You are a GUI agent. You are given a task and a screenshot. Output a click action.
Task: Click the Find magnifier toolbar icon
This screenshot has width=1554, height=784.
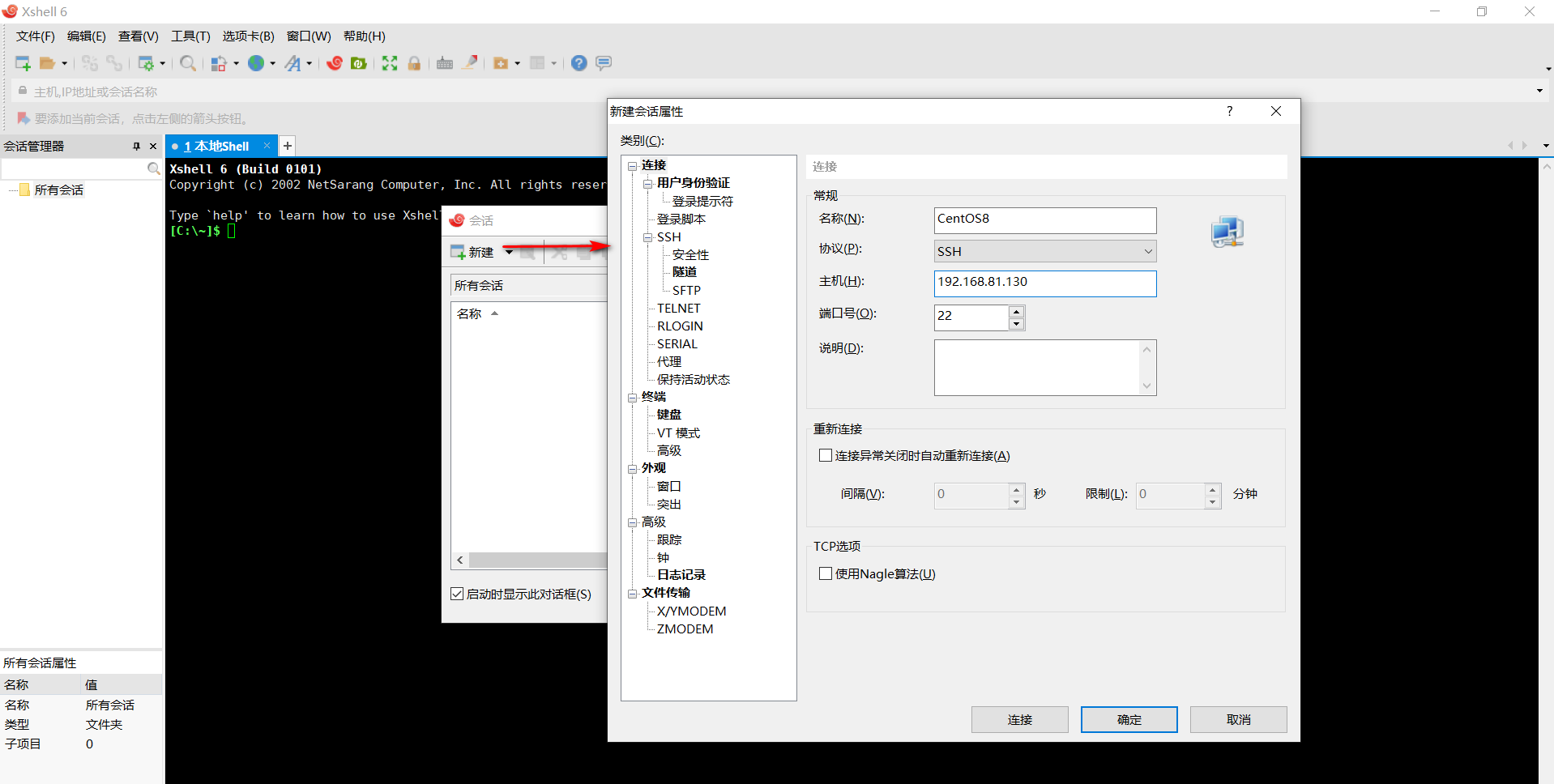[x=188, y=63]
